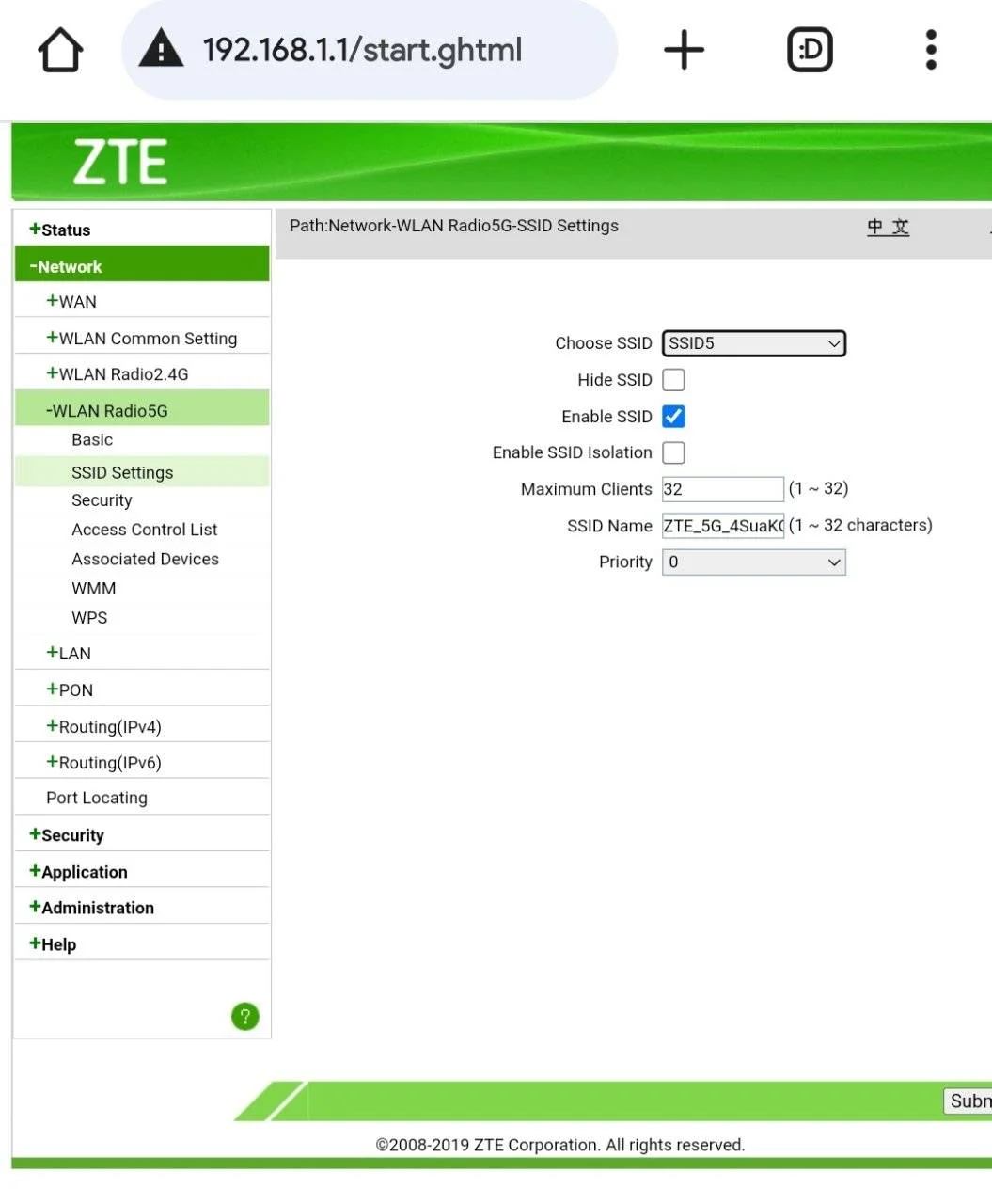This screenshot has height=1204, width=992.
Task: Open the tab switcher icon
Action: tap(810, 50)
